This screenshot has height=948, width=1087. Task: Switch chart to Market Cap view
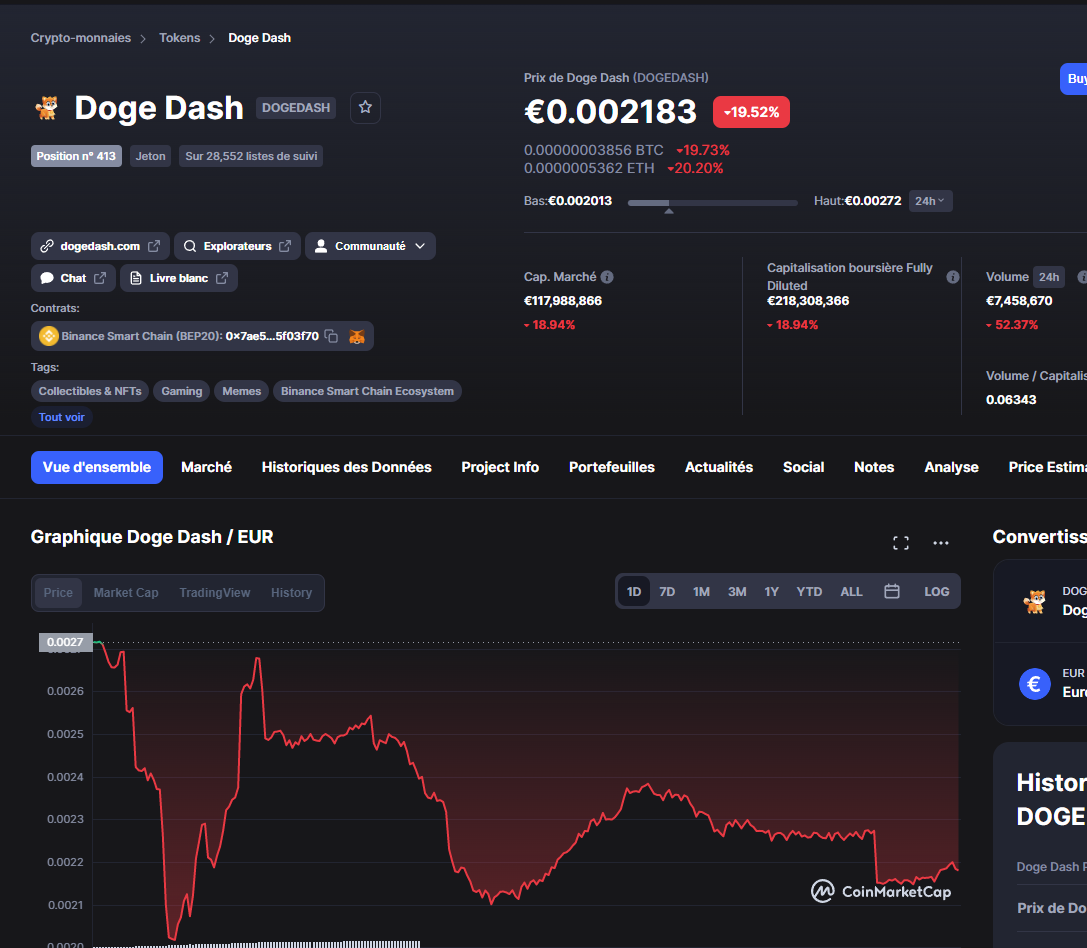click(x=126, y=593)
